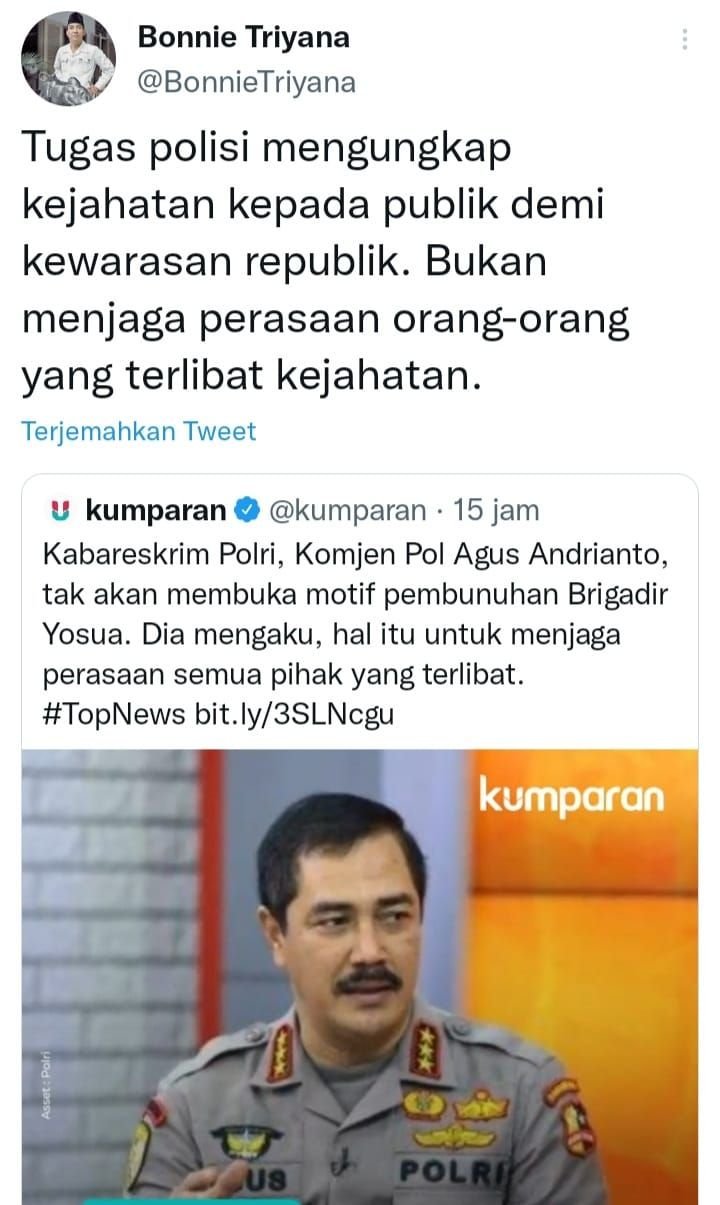This screenshot has height=1205, width=720.
Task: Open the Bonnie Triyana display name
Action: [x=243, y=38]
